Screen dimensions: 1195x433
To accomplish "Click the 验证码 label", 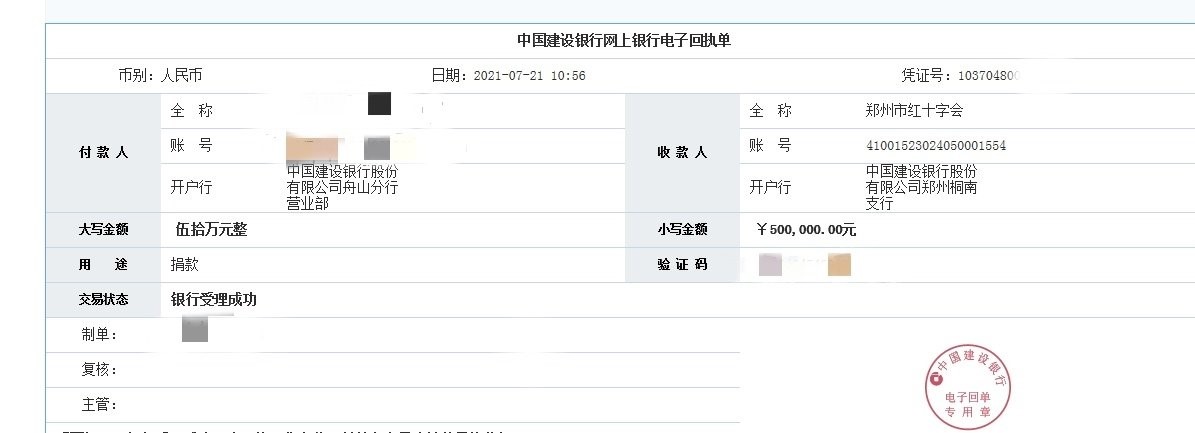I will [682, 265].
